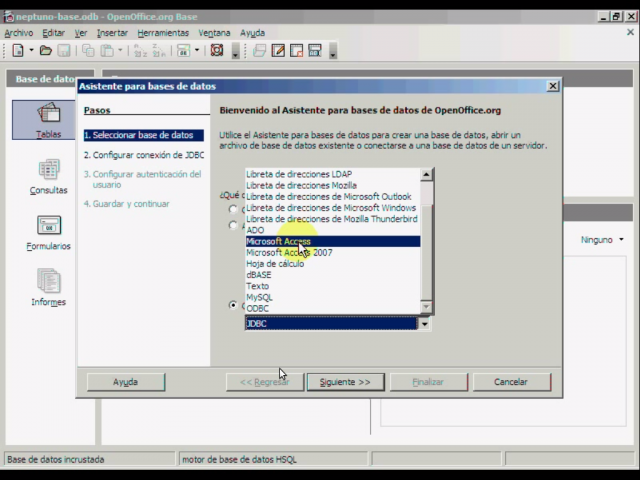Click the << Regresar button
The height and width of the screenshot is (480, 640).
264,382
